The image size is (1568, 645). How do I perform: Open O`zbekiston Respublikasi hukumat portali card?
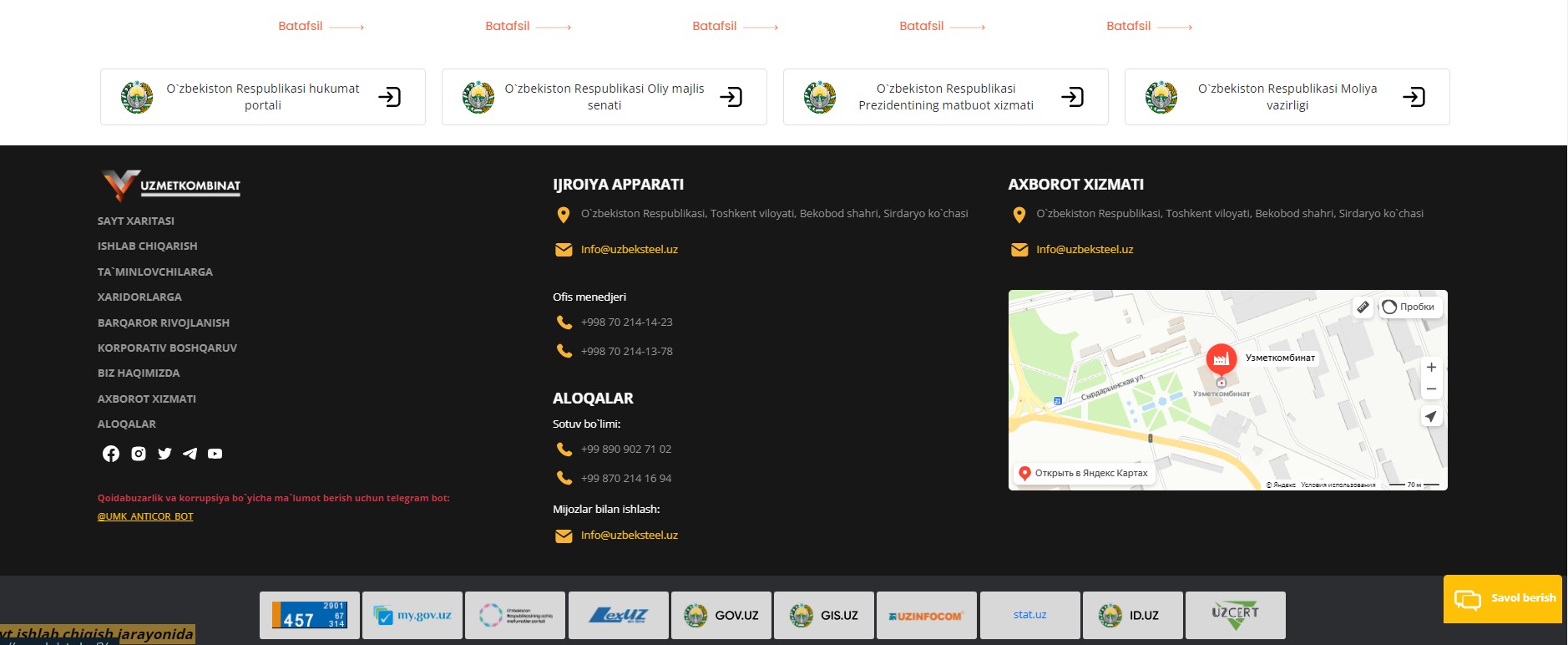262,97
